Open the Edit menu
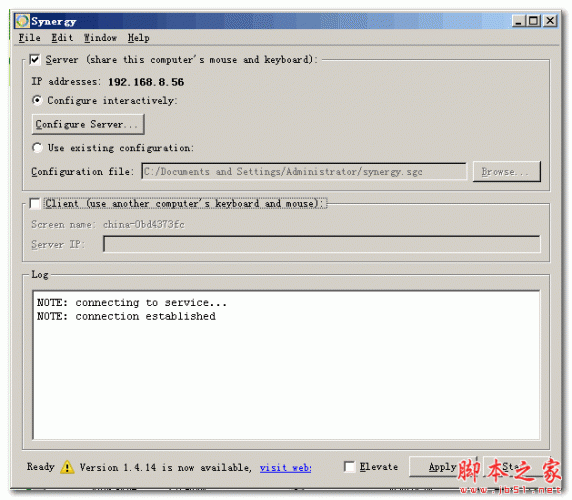The image size is (572, 500). [x=62, y=38]
